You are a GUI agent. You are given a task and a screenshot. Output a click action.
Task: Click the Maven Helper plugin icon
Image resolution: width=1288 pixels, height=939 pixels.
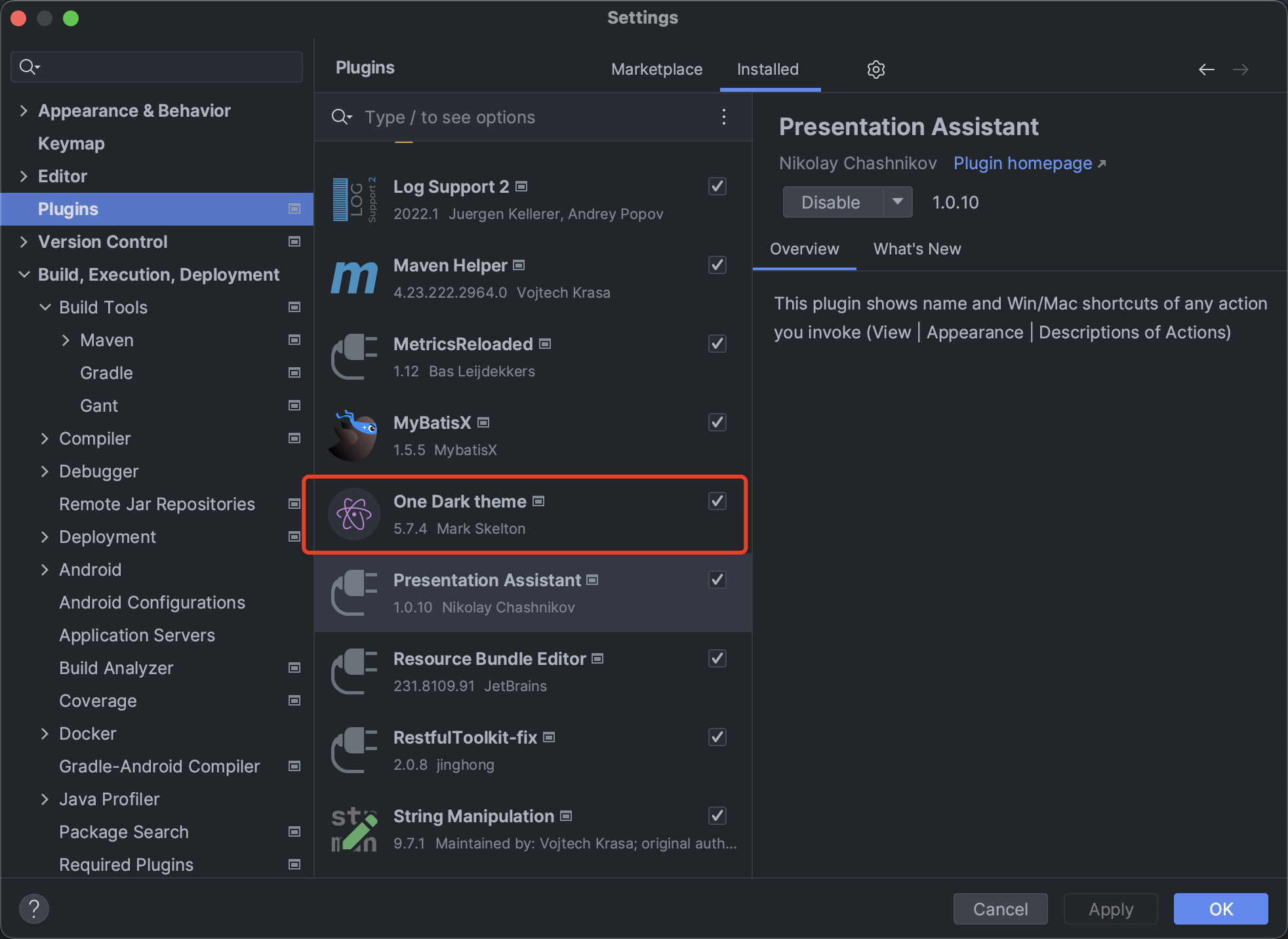pos(354,278)
